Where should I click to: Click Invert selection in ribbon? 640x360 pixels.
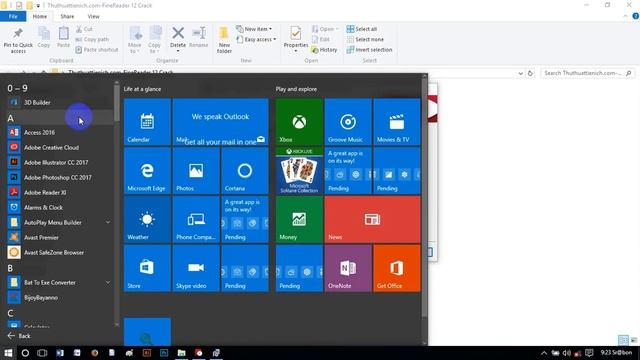369,50
